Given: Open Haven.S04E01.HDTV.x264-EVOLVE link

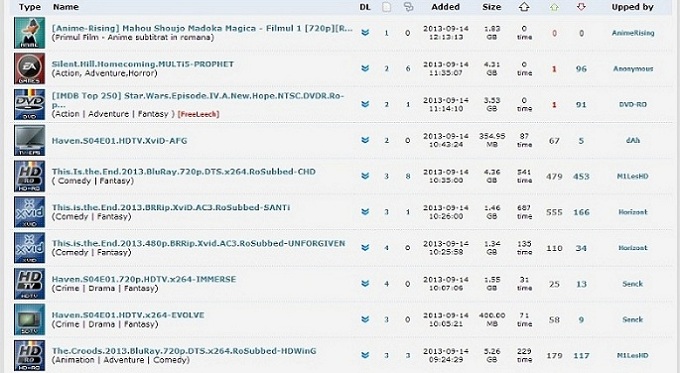Looking at the screenshot, I should pos(128,315).
